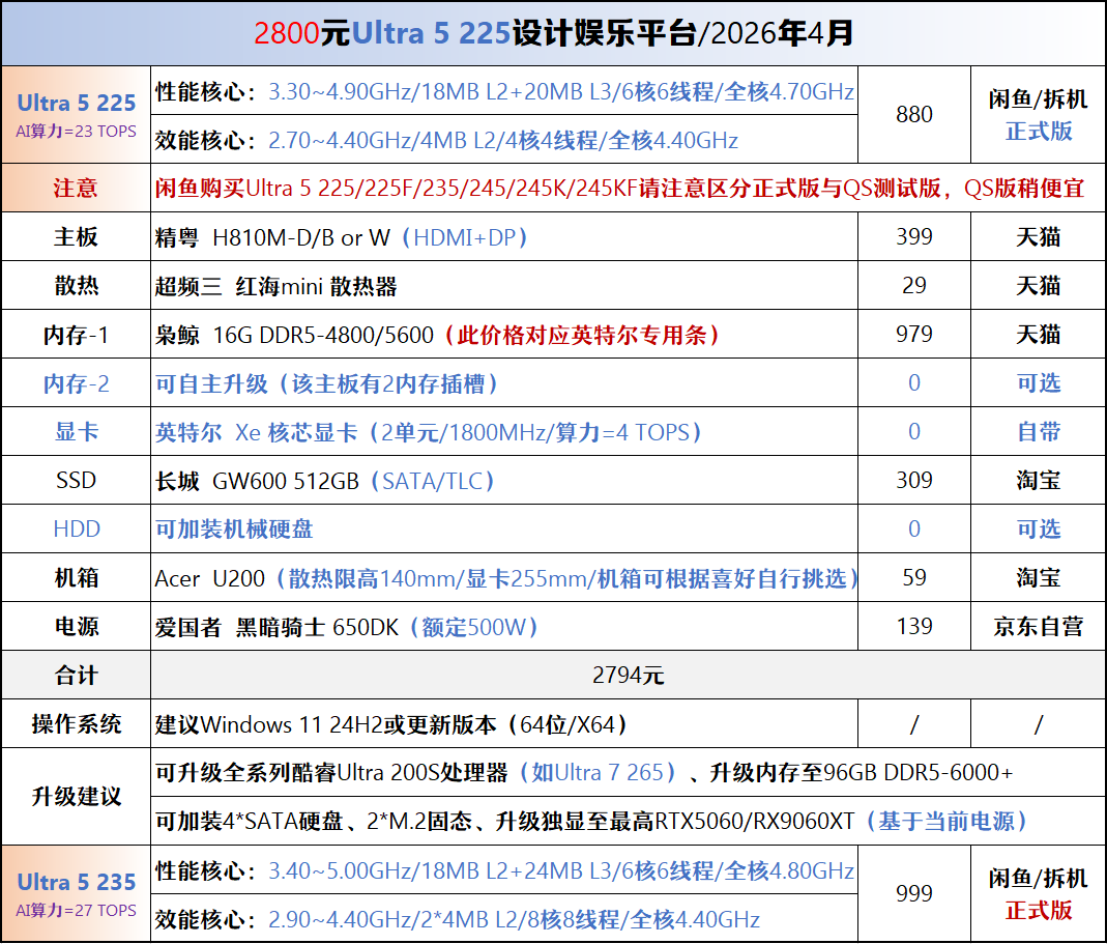Screen dimensions: 1108x944
Task: Click the '散热' row label
Action: pos(76,285)
